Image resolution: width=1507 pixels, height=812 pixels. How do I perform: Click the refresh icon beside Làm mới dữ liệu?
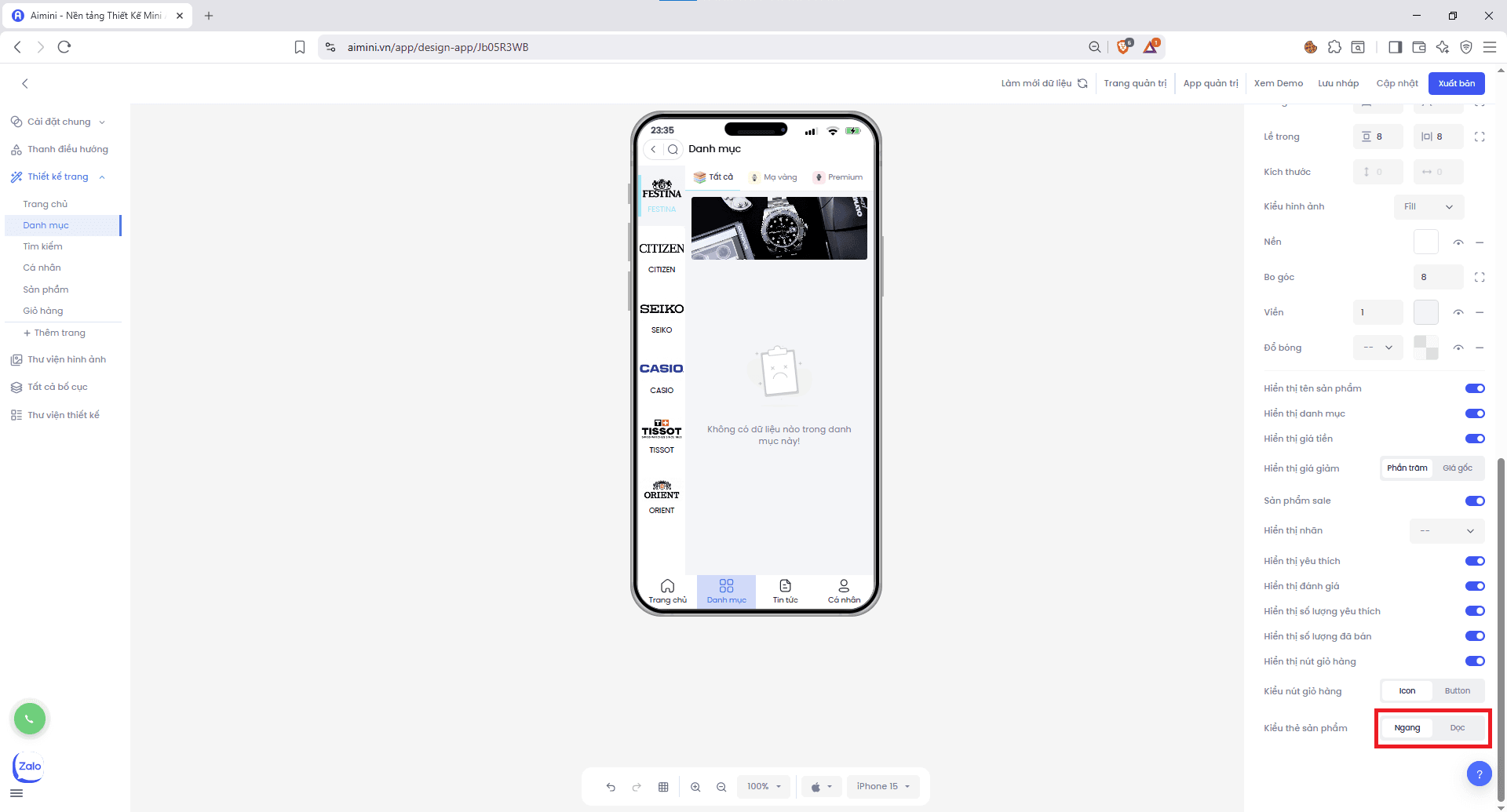point(1082,83)
